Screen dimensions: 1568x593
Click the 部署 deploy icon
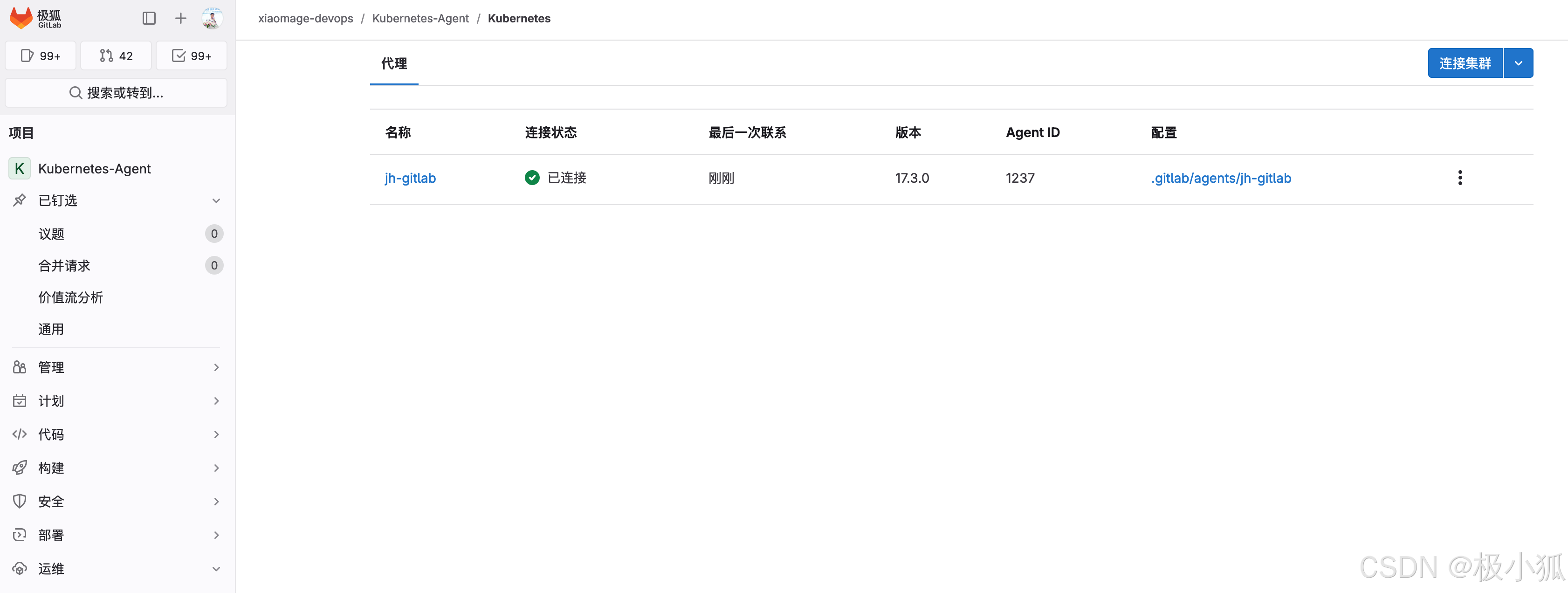[x=20, y=535]
